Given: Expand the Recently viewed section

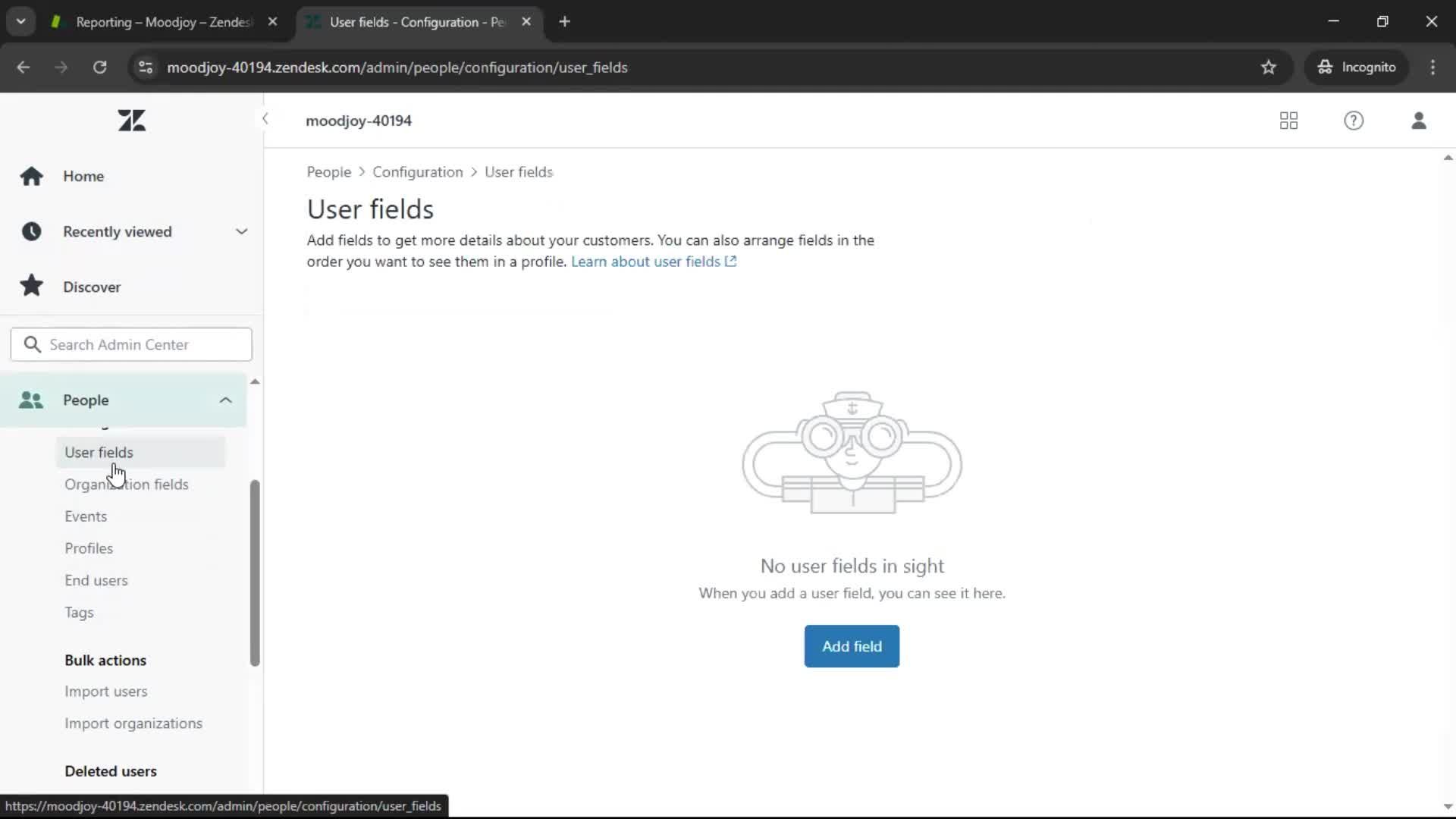Looking at the screenshot, I should [x=241, y=231].
